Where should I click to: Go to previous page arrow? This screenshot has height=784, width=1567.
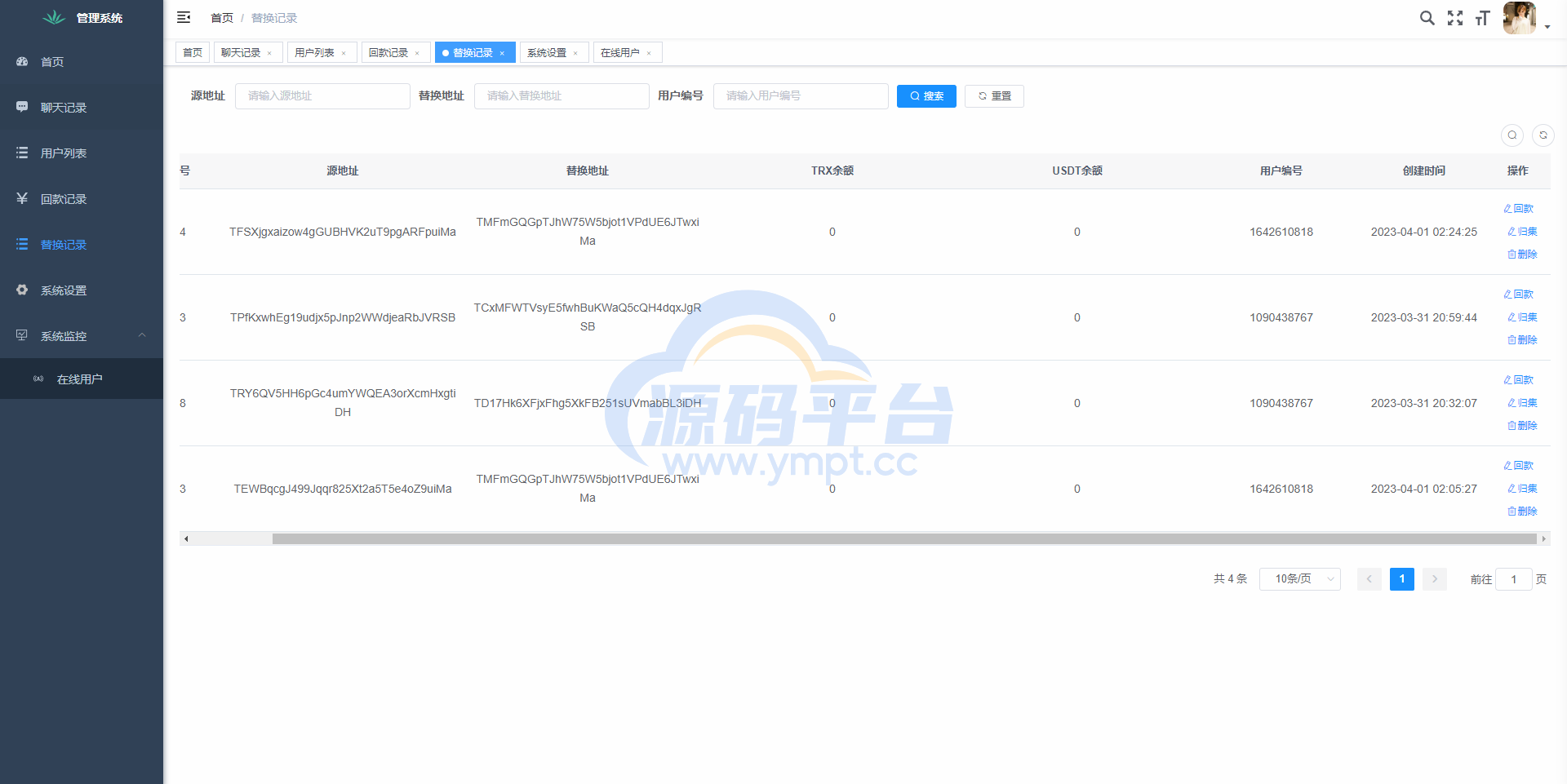[1369, 579]
